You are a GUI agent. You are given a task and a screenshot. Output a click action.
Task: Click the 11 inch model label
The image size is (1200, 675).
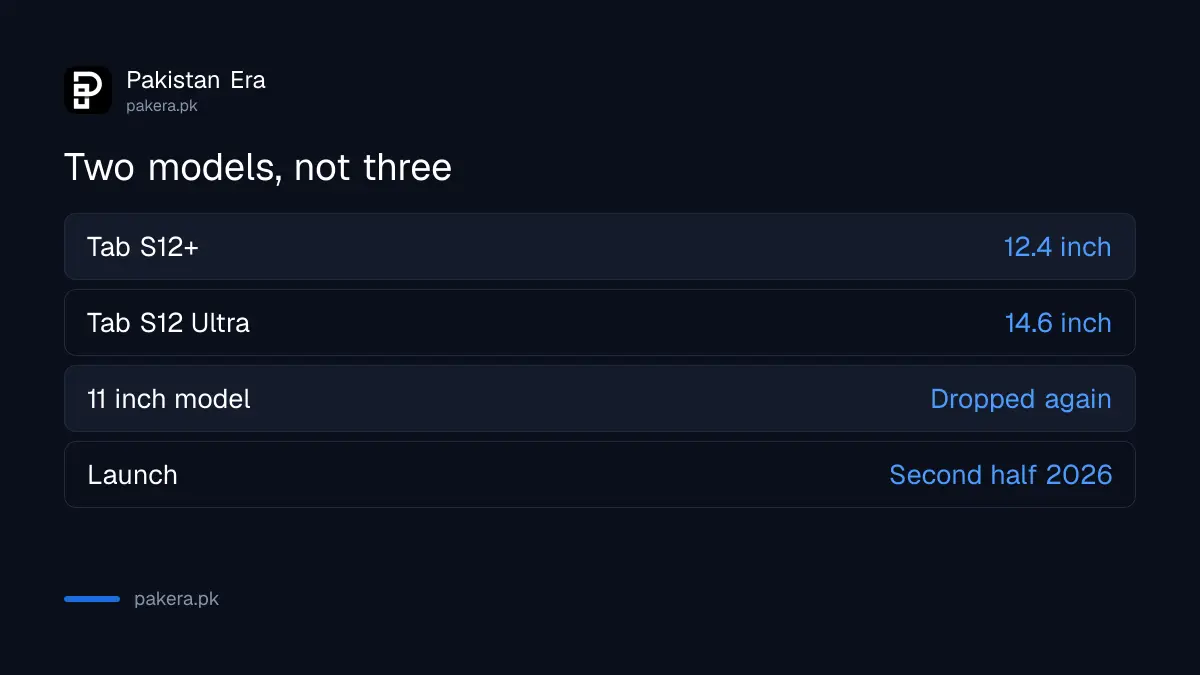coord(169,399)
